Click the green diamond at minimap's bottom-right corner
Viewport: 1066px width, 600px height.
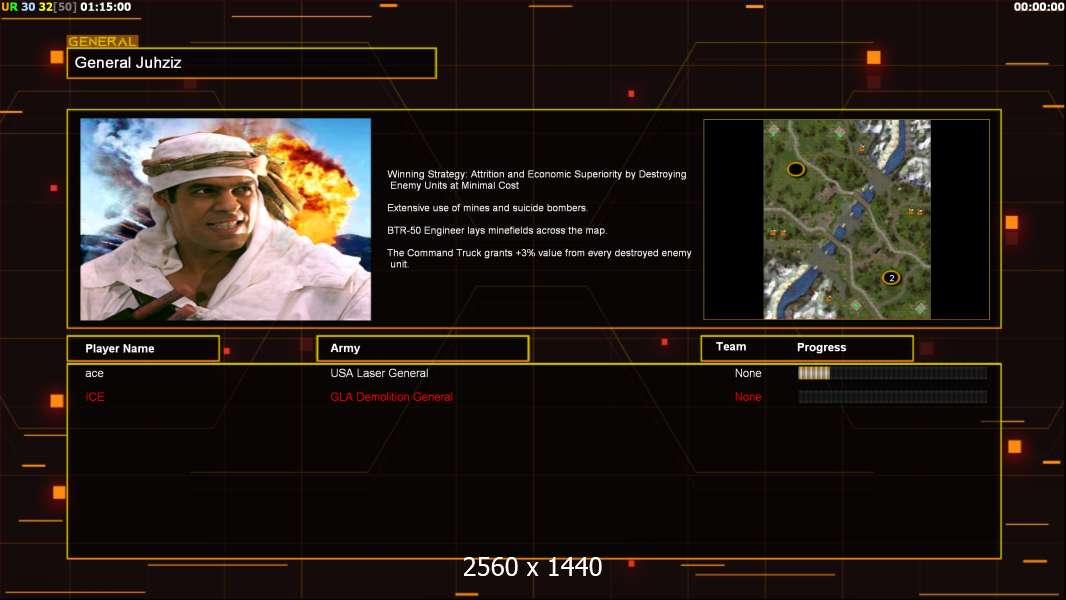[921, 308]
